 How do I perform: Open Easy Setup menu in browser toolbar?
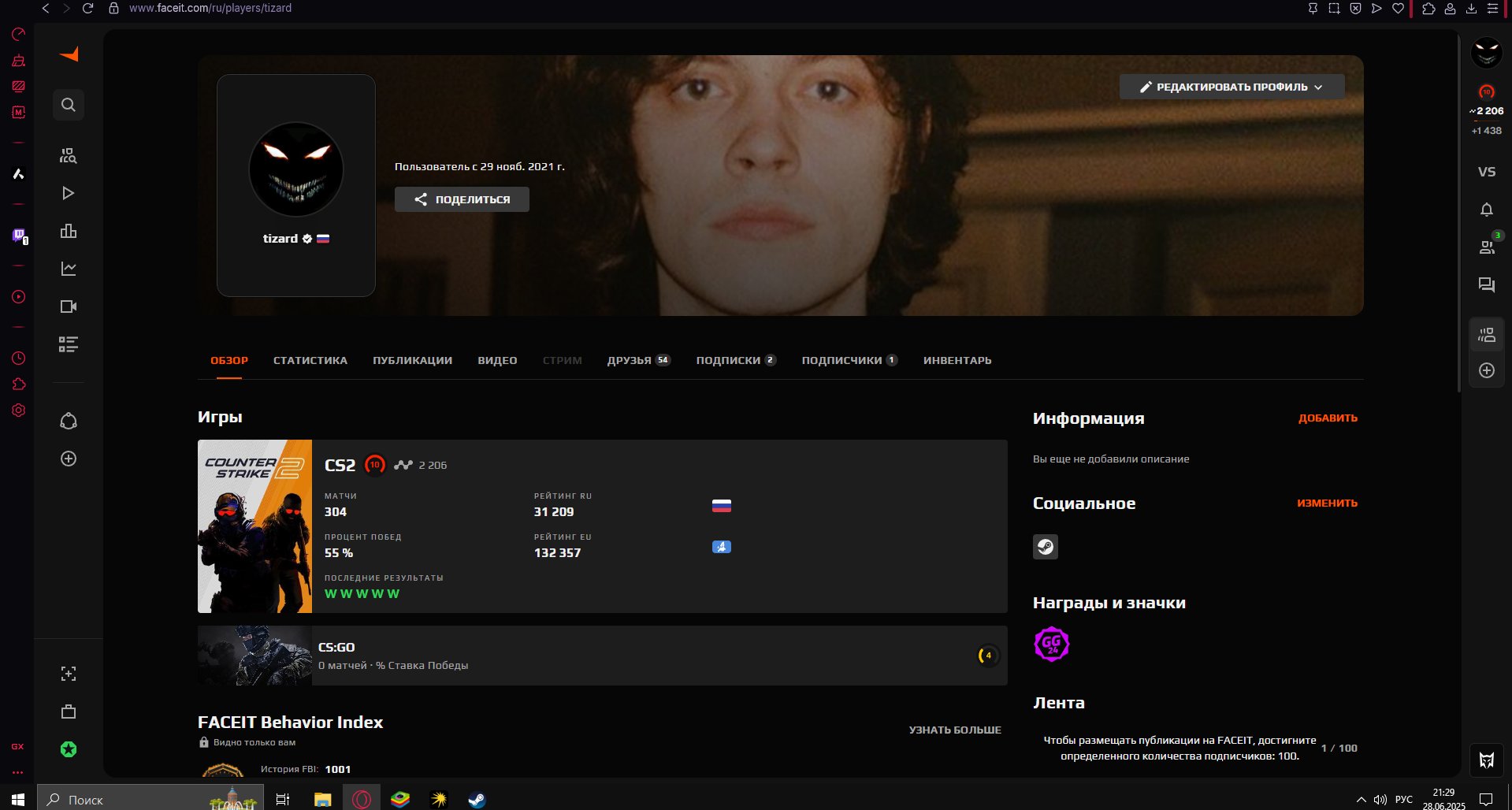pos(1492,8)
